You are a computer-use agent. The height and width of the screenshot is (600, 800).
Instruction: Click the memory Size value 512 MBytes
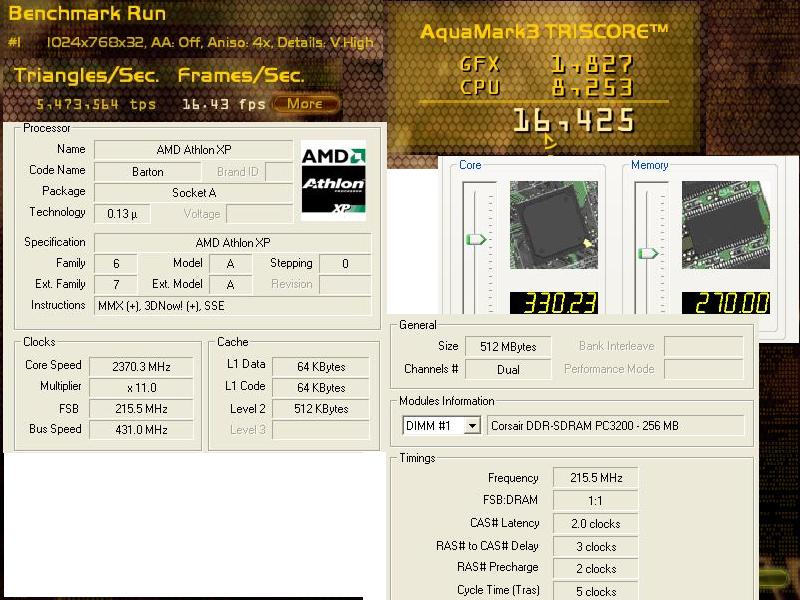(508, 347)
